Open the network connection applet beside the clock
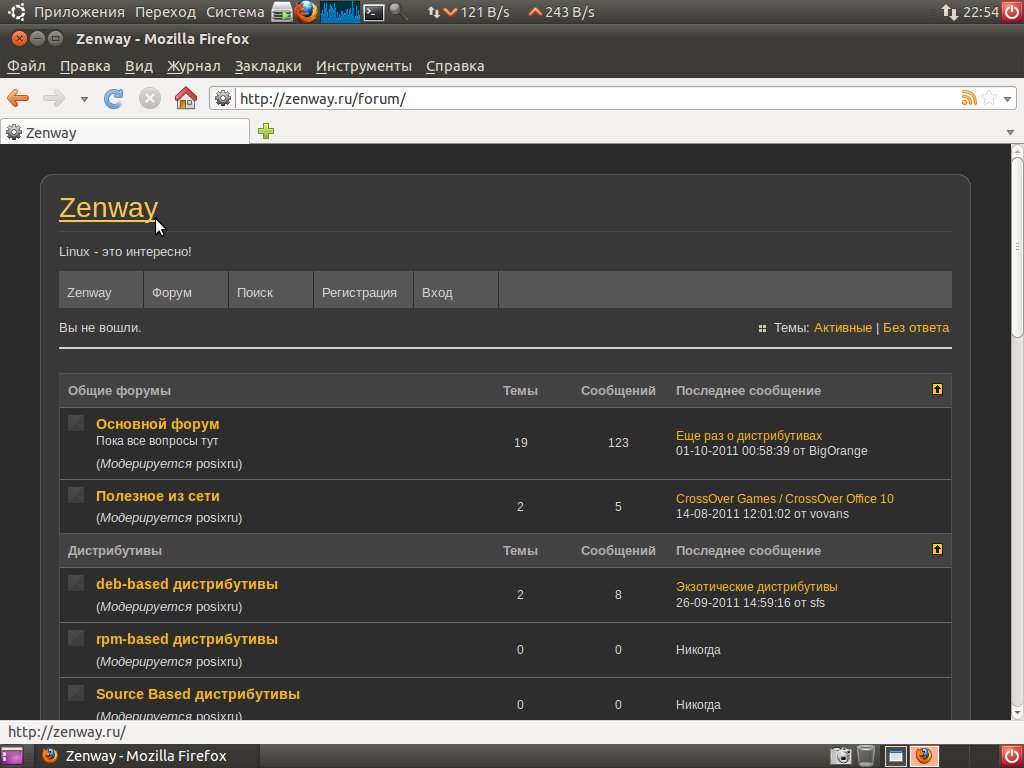1024x768 pixels. click(950, 12)
